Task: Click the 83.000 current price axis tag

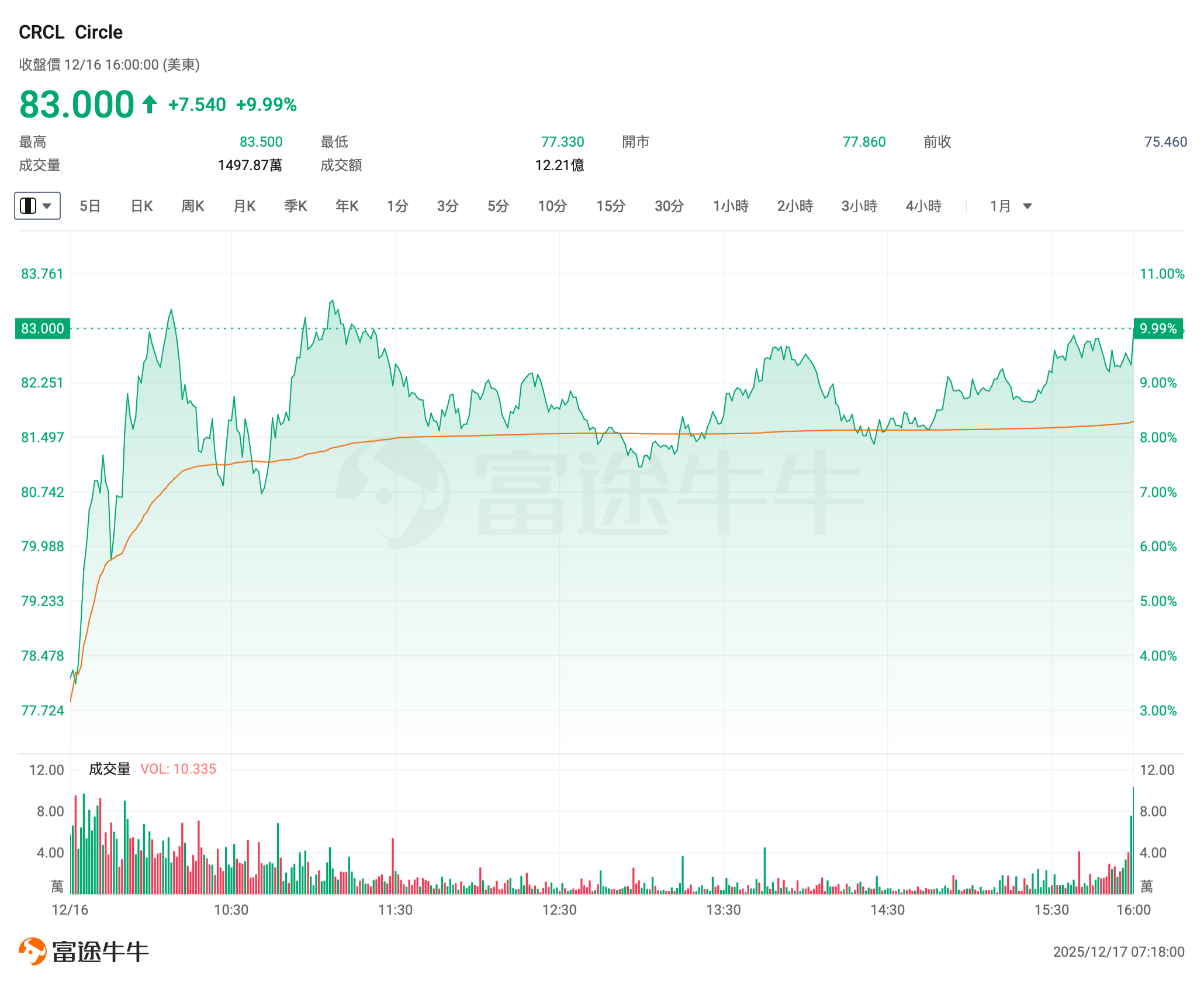Action: pyautogui.click(x=42, y=328)
